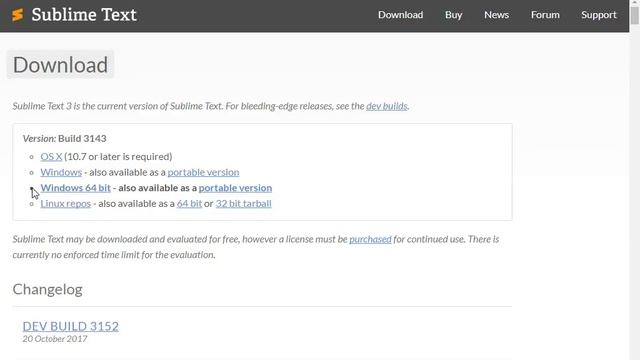
Task: Open the DEV BUILD 3152 changelog link
Action: [x=71, y=326]
